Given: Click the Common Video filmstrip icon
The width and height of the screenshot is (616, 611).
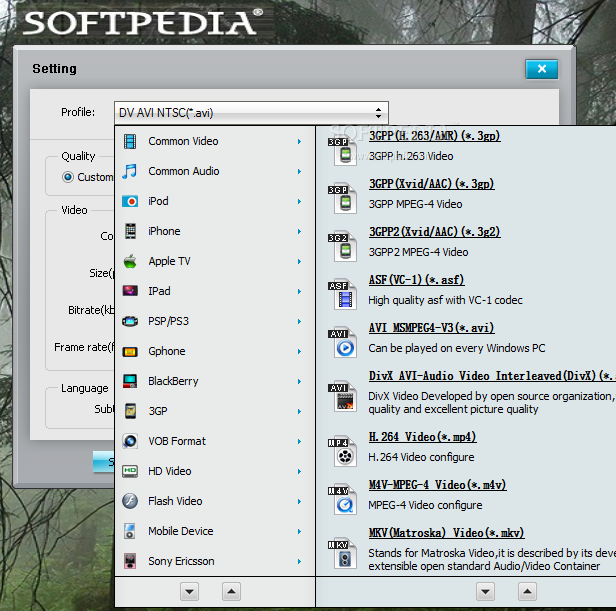Looking at the screenshot, I should click(x=130, y=141).
